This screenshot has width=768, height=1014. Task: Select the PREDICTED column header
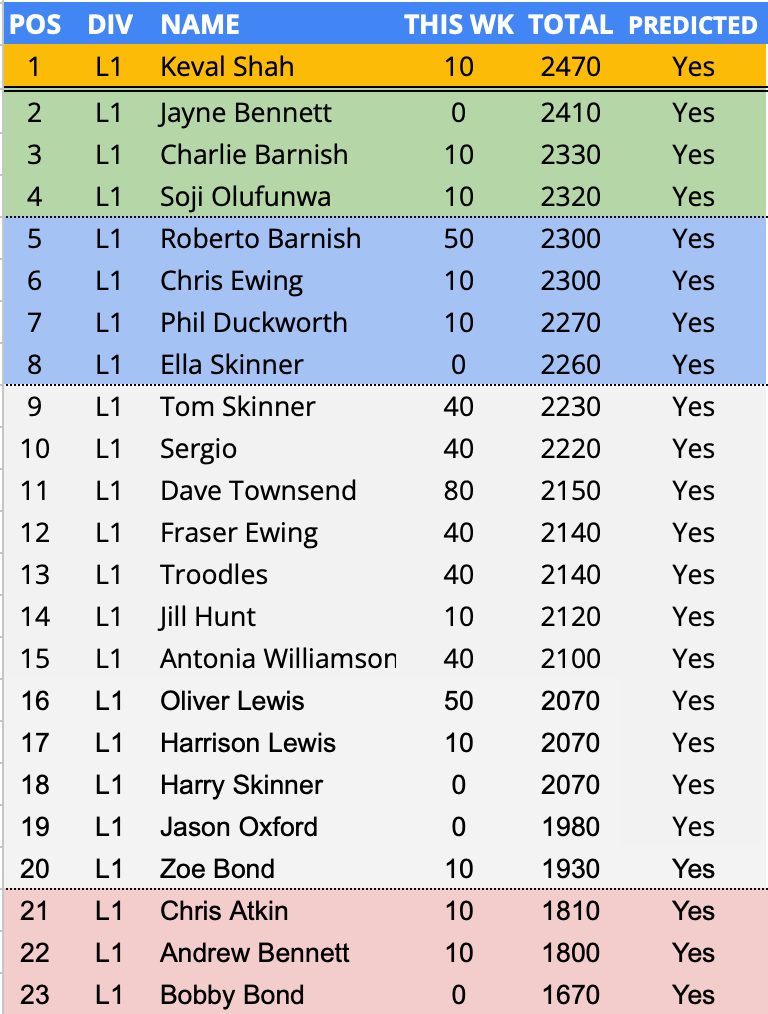693,25
